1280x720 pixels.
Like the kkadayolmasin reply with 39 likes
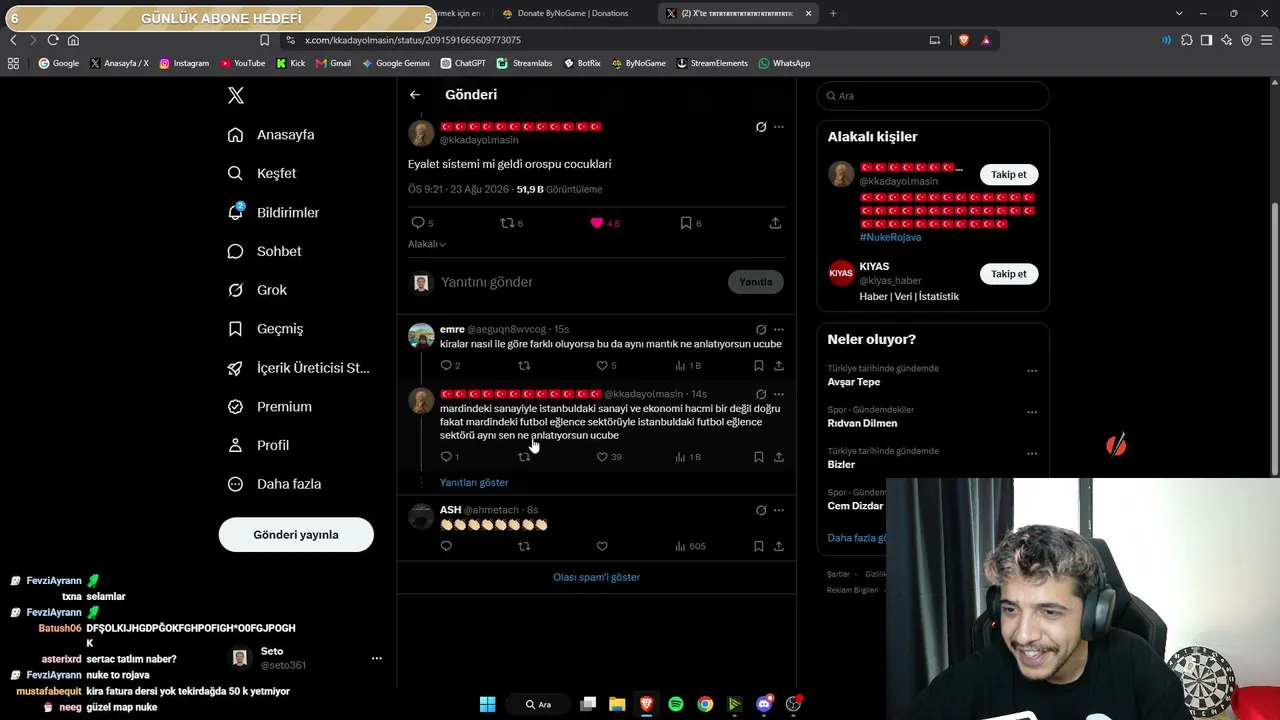coord(602,457)
